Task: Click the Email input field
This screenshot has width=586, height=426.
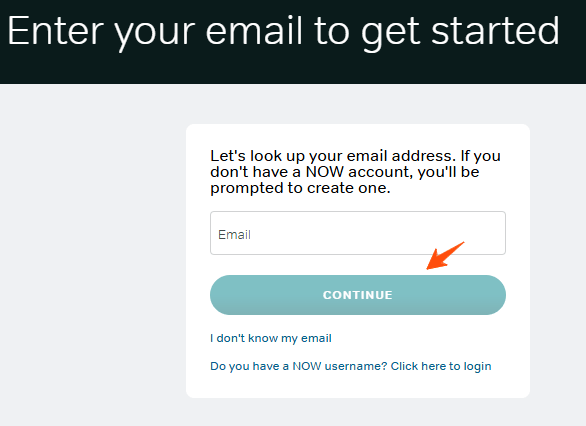Action: click(358, 233)
